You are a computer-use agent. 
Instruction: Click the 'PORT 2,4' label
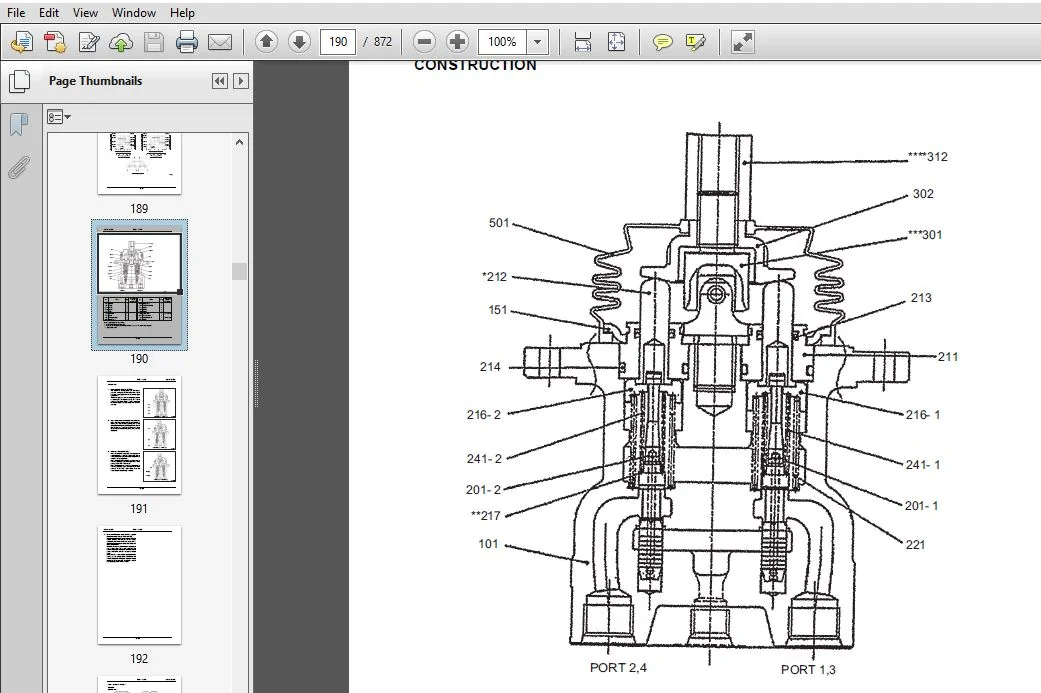(618, 667)
